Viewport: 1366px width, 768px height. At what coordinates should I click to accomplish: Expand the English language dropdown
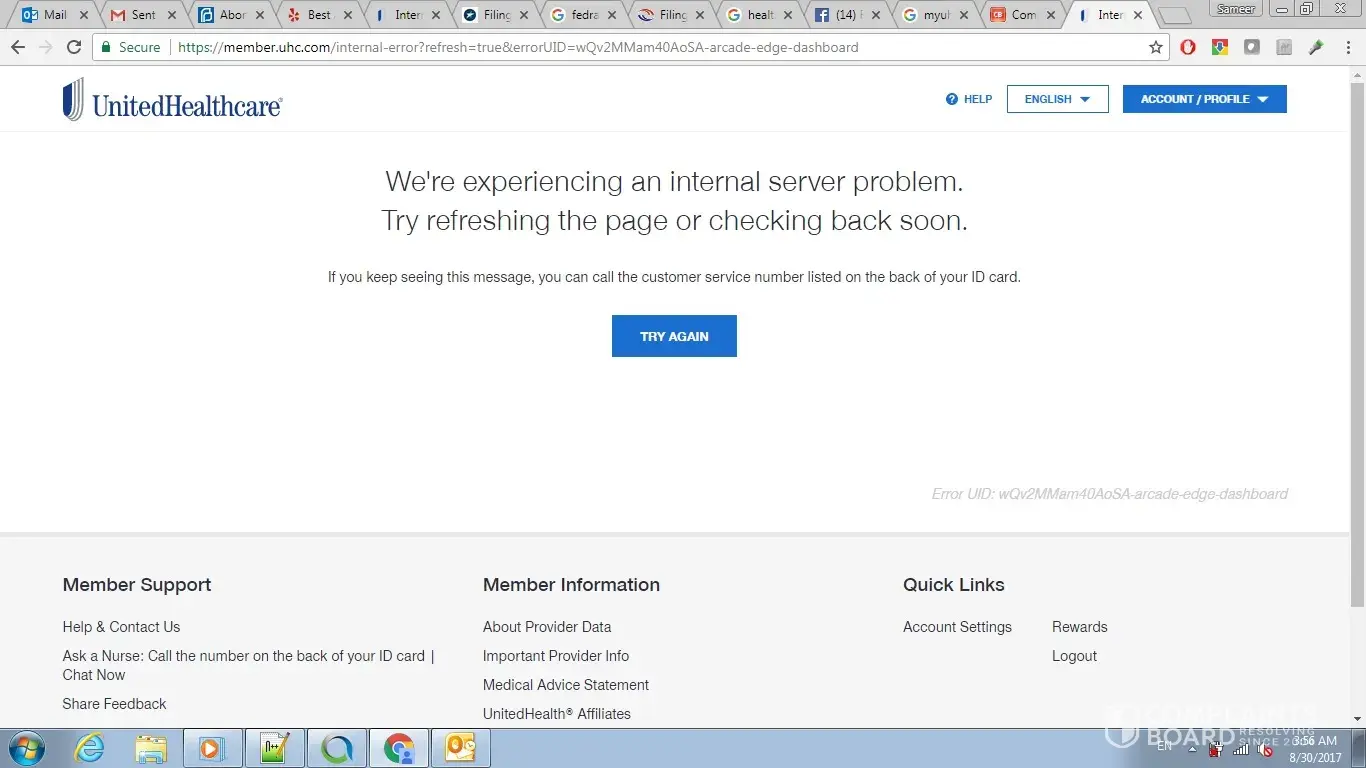[1057, 99]
